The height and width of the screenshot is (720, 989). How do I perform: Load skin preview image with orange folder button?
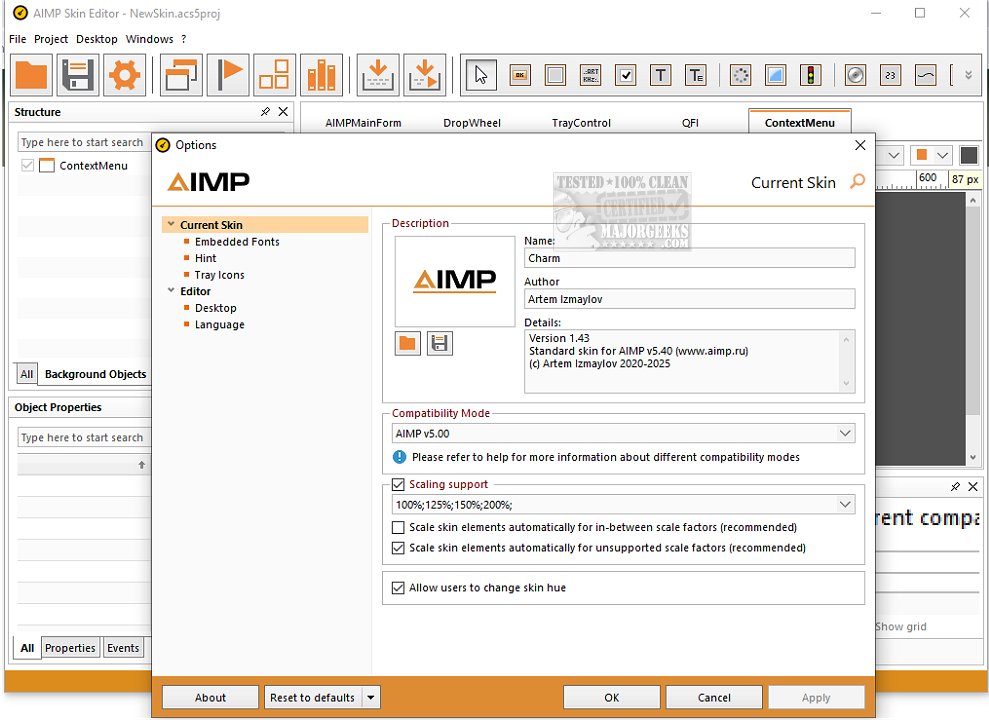point(407,344)
